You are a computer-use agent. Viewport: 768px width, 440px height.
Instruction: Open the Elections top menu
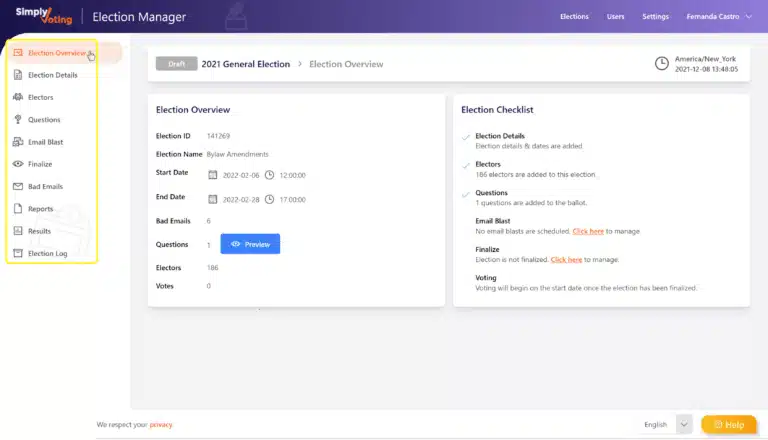click(574, 16)
